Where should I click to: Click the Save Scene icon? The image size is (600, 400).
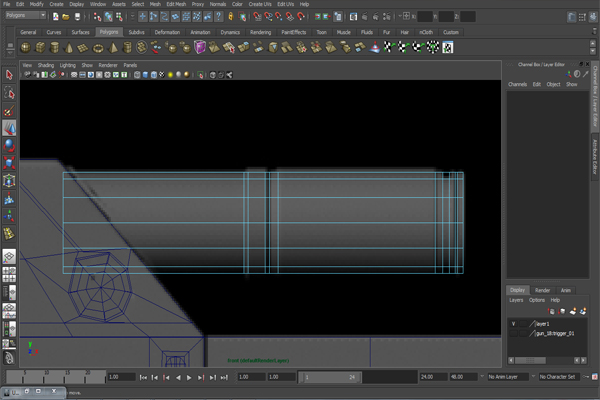pos(77,16)
